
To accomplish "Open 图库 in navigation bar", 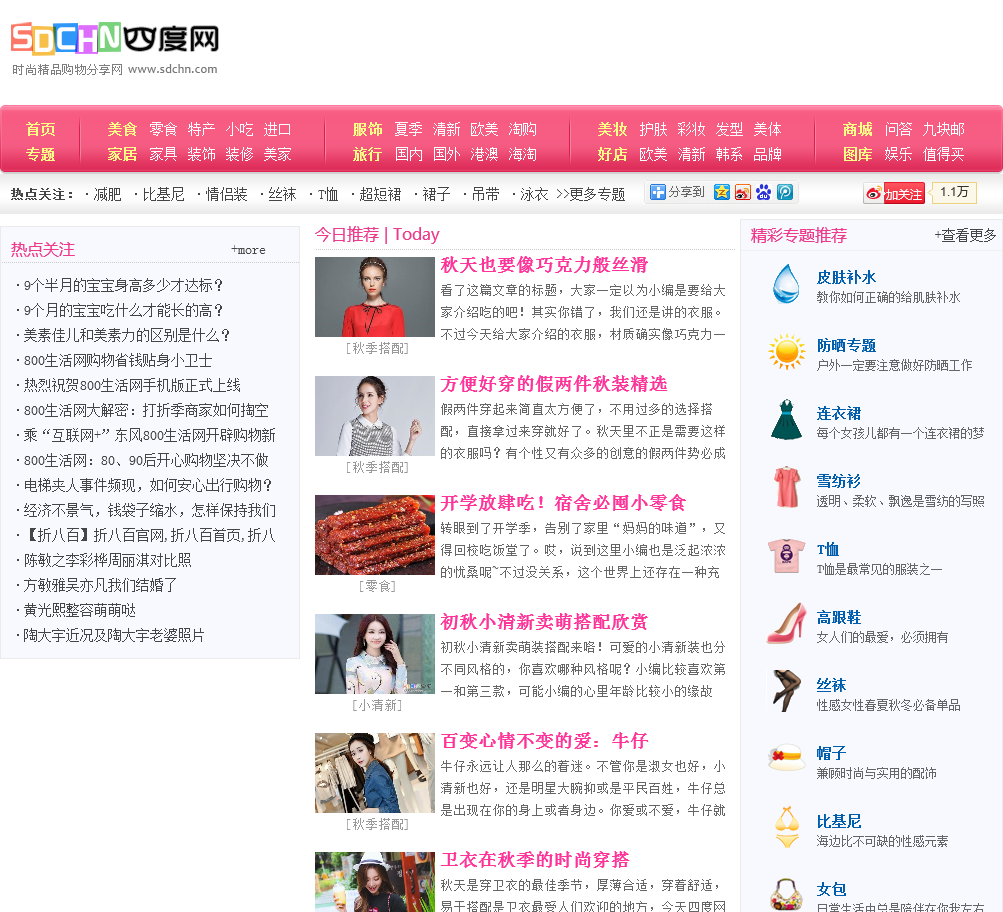I will click(x=857, y=154).
